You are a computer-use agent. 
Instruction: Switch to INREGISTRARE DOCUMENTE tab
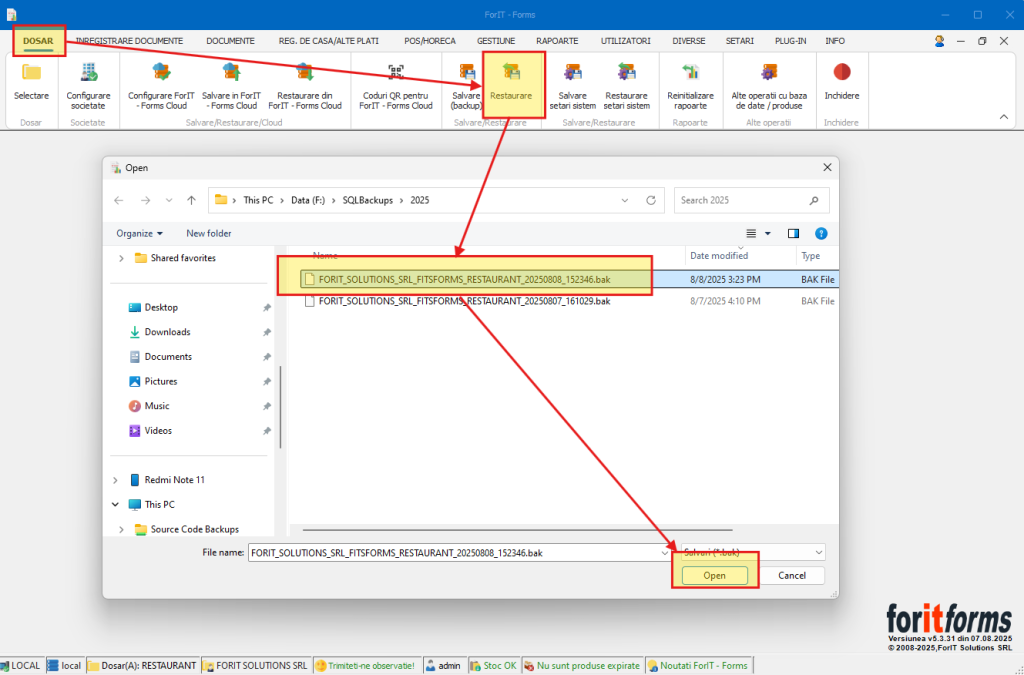pos(129,41)
